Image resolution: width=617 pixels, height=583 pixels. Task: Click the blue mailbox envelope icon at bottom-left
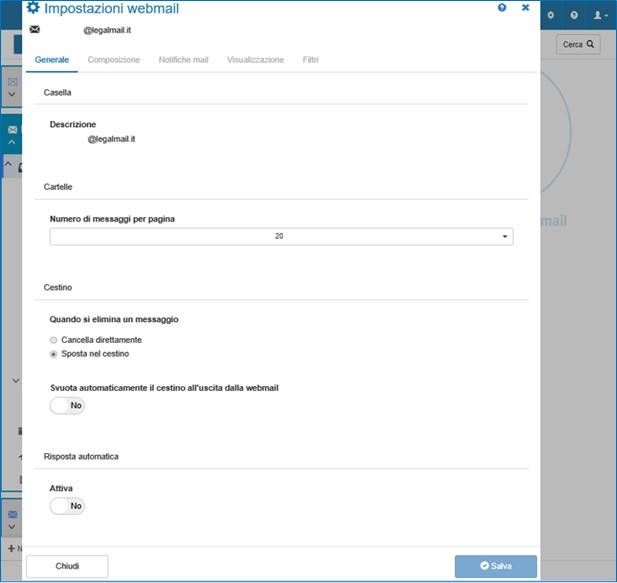coord(12,515)
